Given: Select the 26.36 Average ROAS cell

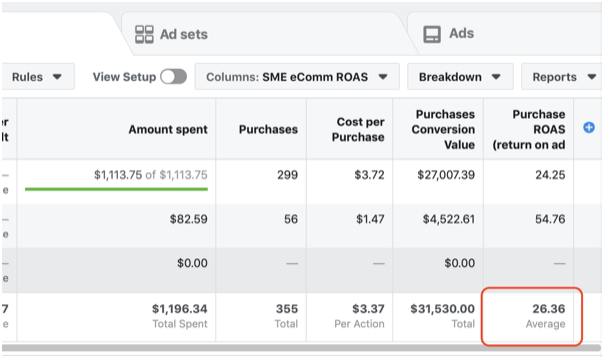Looking at the screenshot, I should point(532,316).
